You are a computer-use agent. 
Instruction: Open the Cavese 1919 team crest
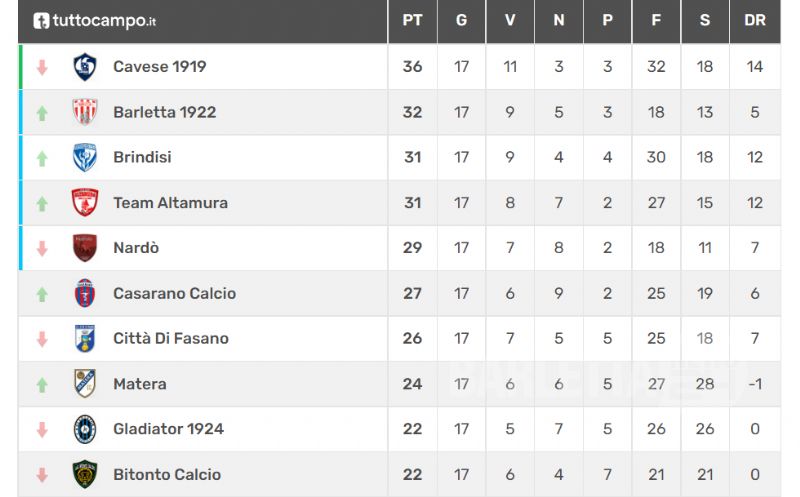click(85, 67)
